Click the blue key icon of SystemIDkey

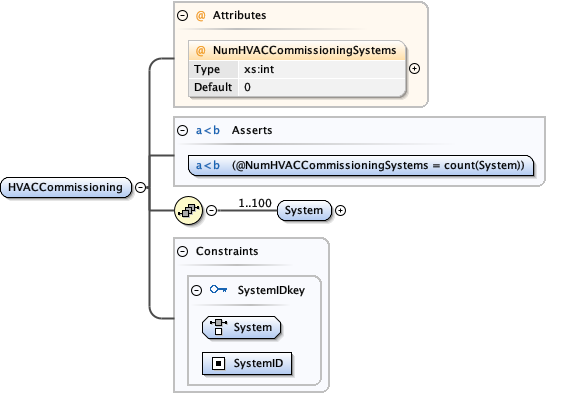218,289
